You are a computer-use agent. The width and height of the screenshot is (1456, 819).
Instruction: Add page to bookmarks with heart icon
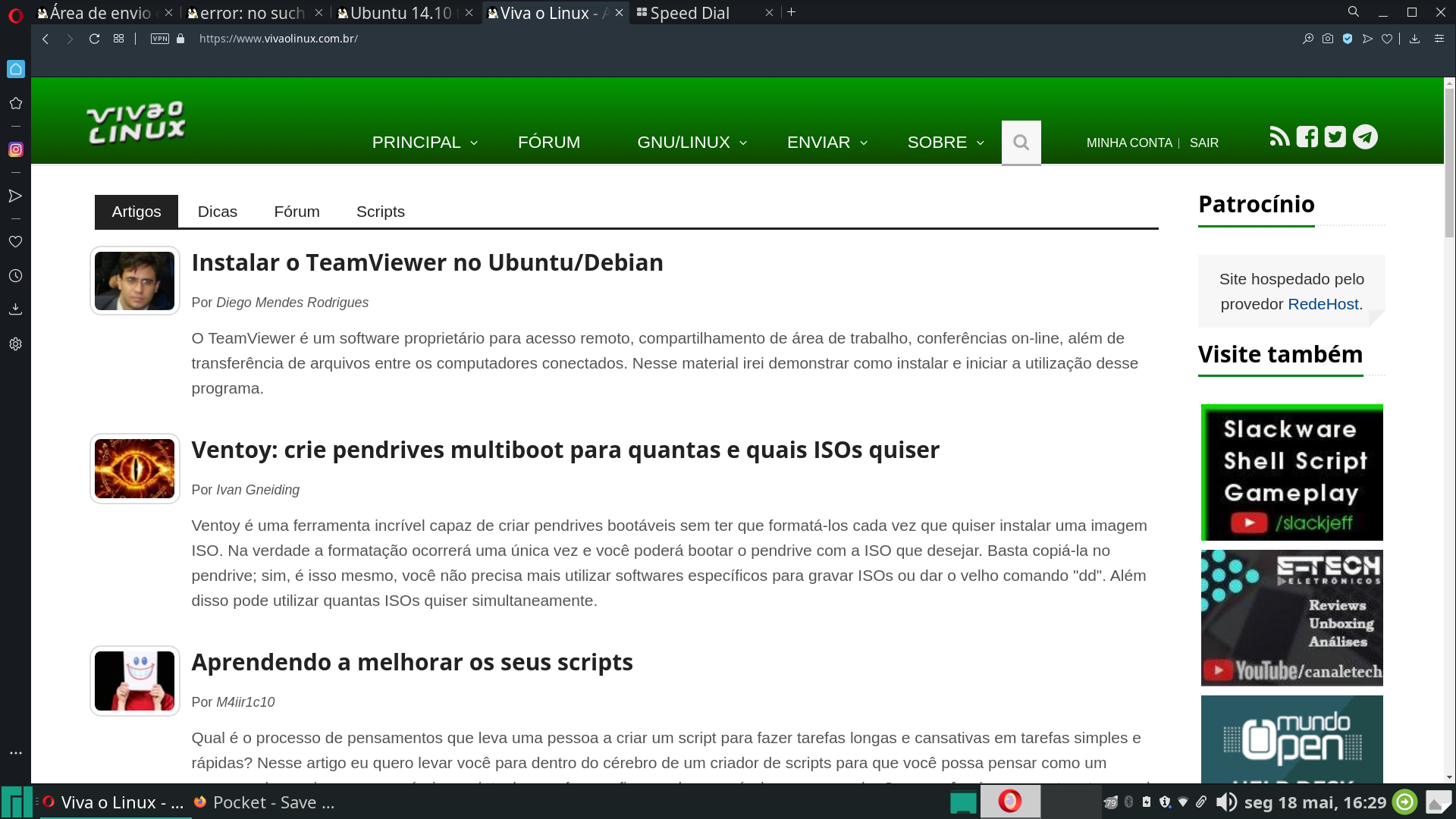coord(1387,39)
